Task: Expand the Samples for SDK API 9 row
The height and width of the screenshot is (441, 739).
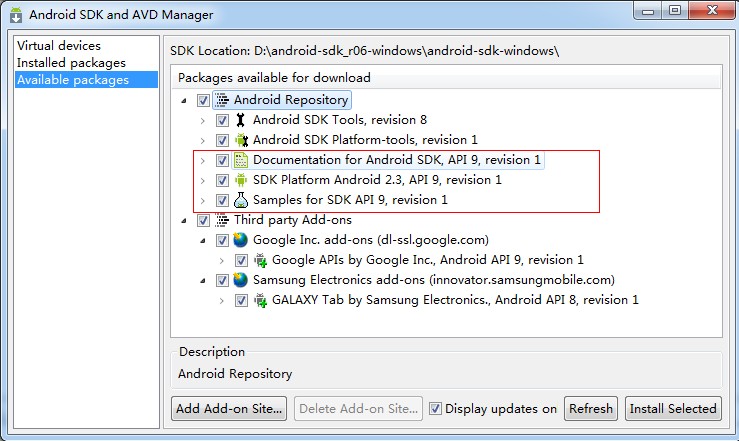Action: click(203, 201)
